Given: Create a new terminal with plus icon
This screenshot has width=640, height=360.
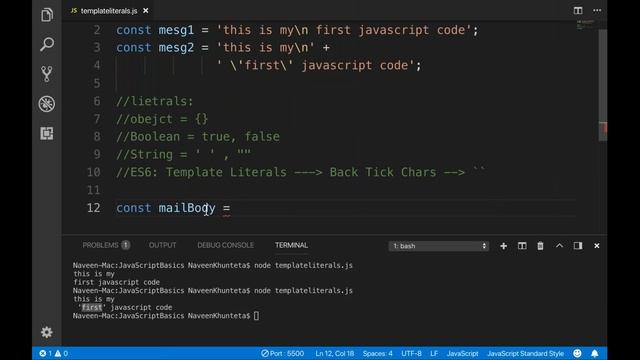Looking at the screenshot, I should [503, 246].
